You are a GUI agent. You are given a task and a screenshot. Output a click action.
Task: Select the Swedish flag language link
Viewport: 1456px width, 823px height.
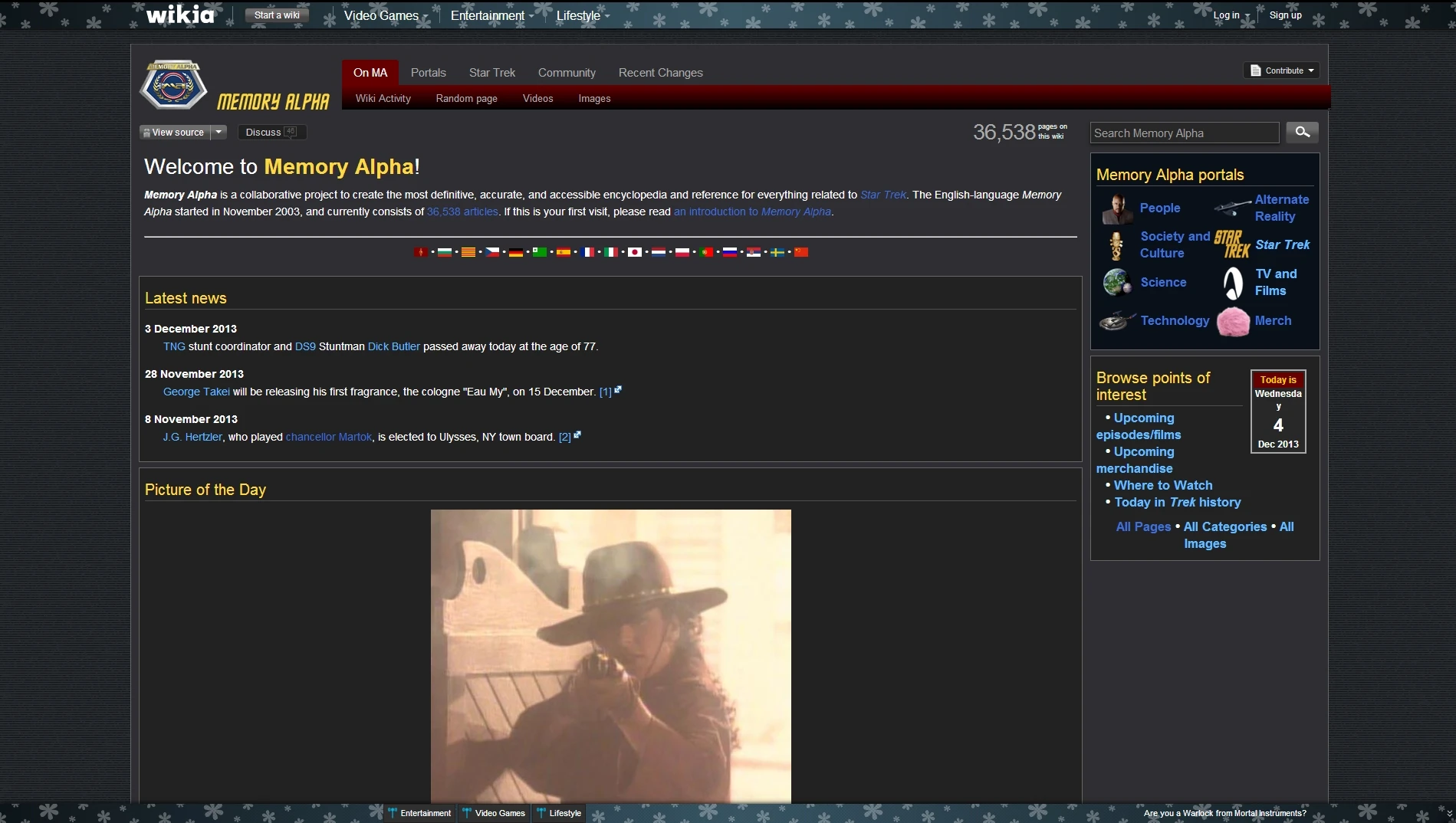point(777,252)
